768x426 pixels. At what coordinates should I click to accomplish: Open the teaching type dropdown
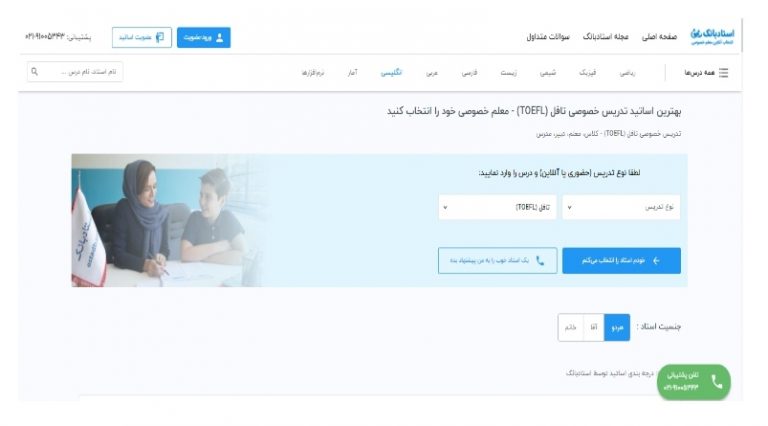[621, 207]
